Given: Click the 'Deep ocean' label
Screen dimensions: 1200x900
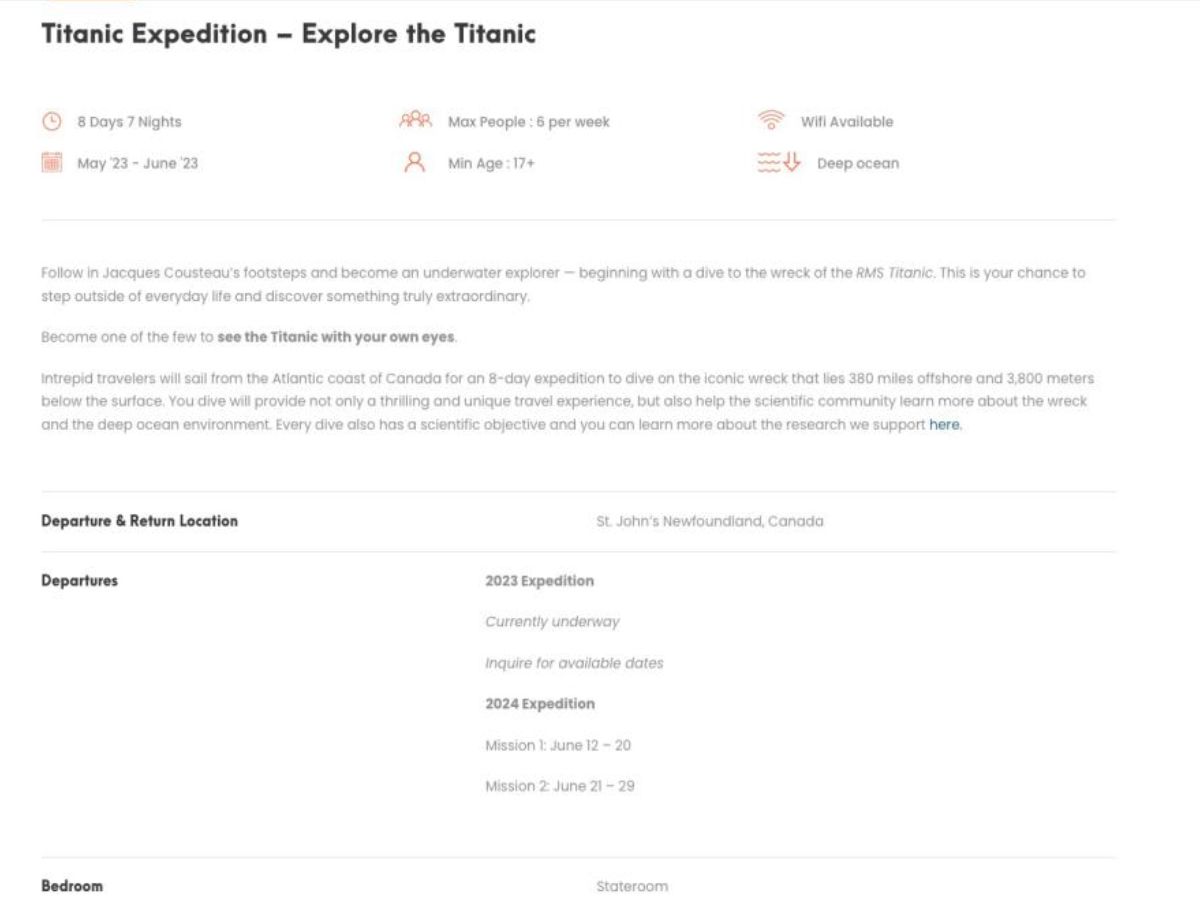Looking at the screenshot, I should pyautogui.click(x=858, y=163).
